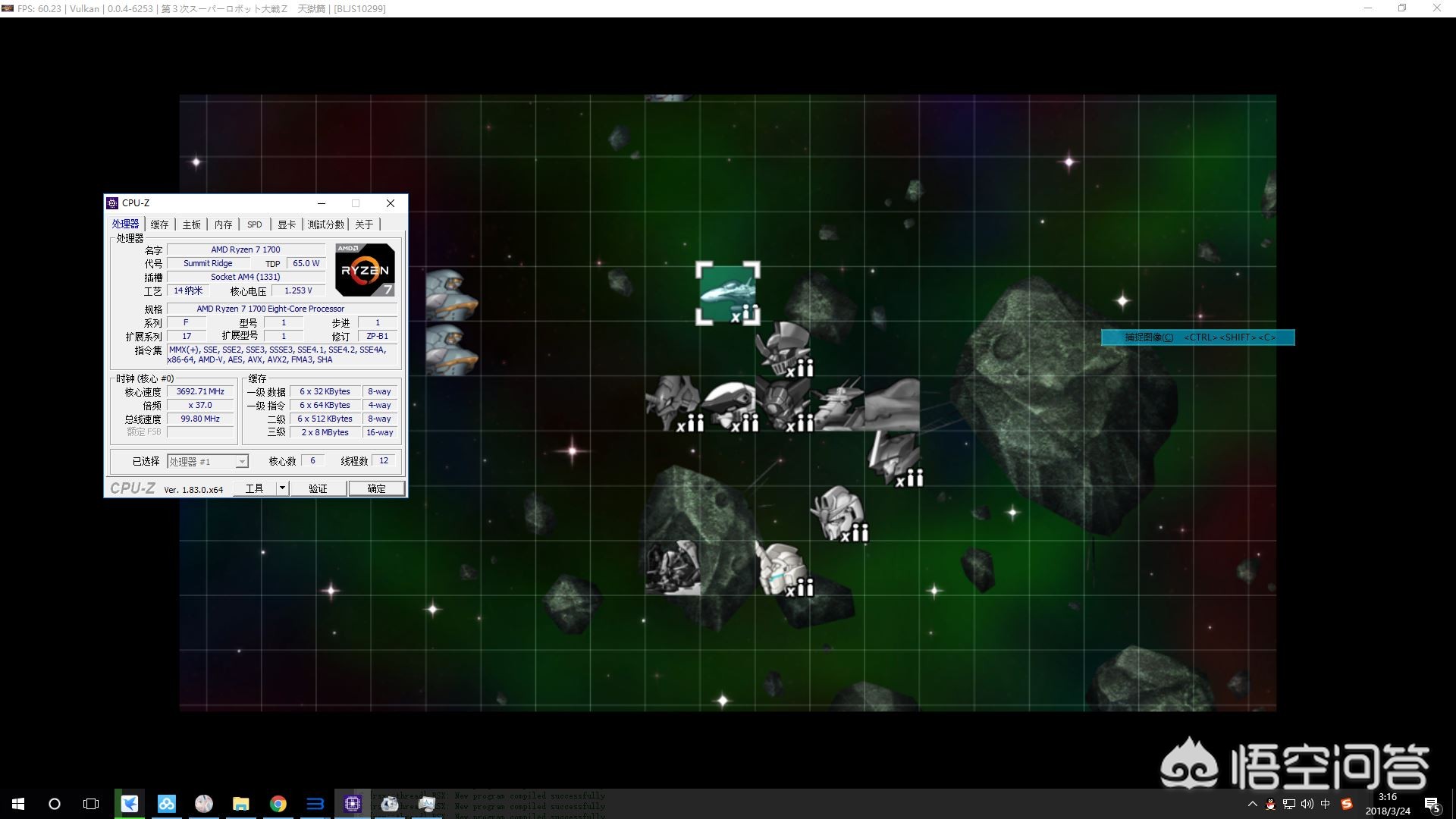Image resolution: width=1456 pixels, height=819 pixels.
Task: Open the 工具 button's dropdown arrow
Action: coord(282,488)
